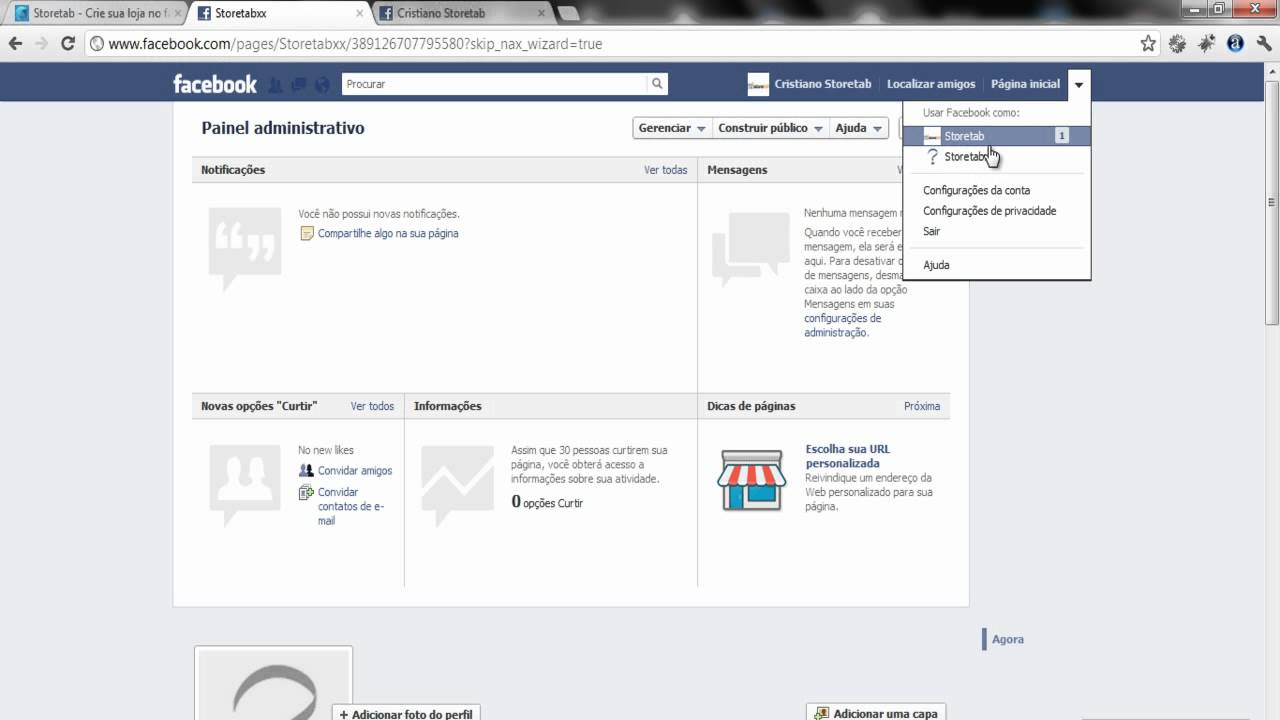Image resolution: width=1280 pixels, height=720 pixels.
Task: Go to Página inicial
Action: coord(1025,84)
